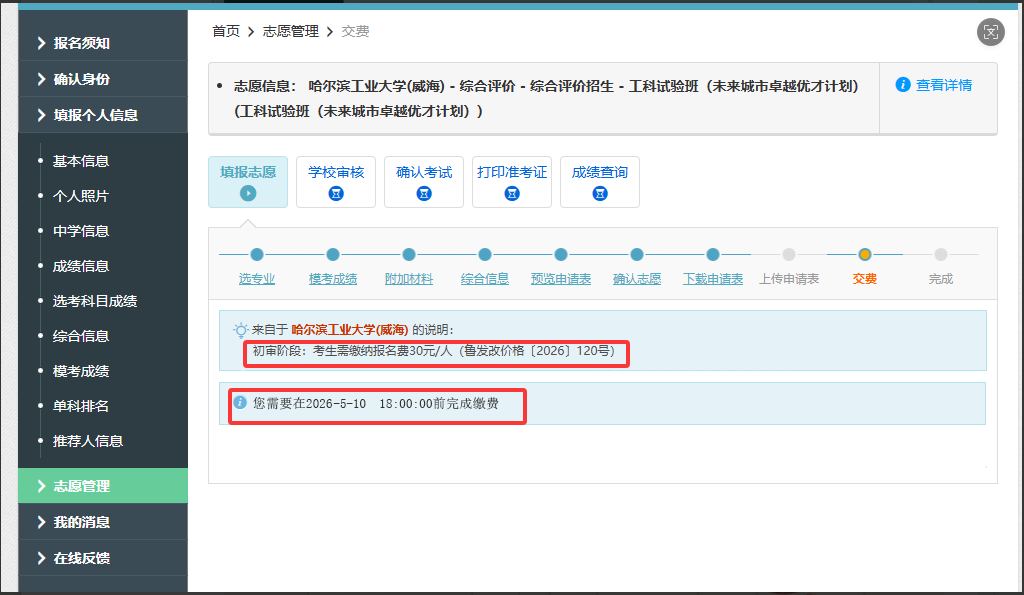The image size is (1024, 595).
Task: Click the orange dot above 交费
Action: click(865, 254)
